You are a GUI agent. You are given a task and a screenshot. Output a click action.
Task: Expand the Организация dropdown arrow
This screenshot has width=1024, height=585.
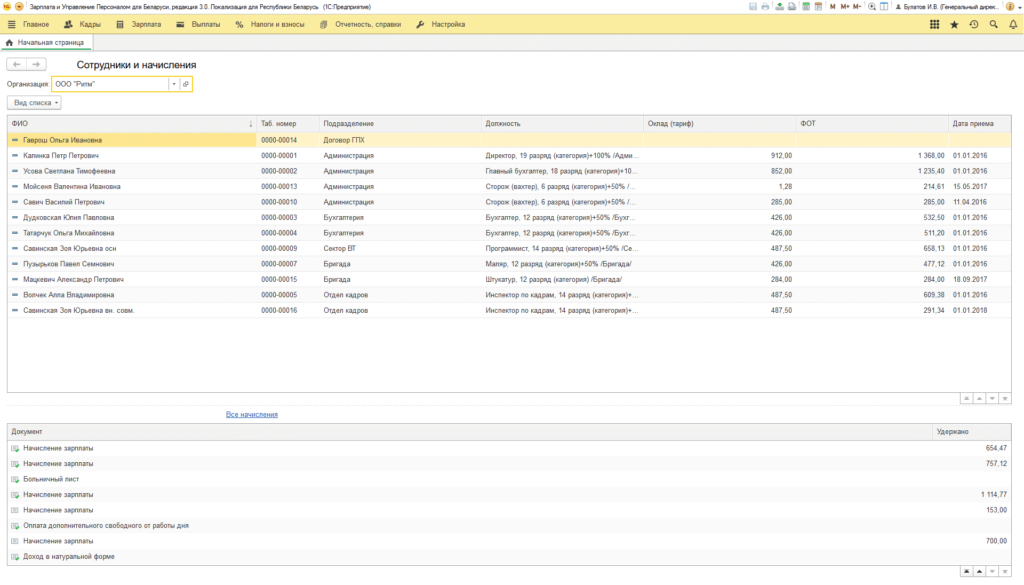point(174,84)
